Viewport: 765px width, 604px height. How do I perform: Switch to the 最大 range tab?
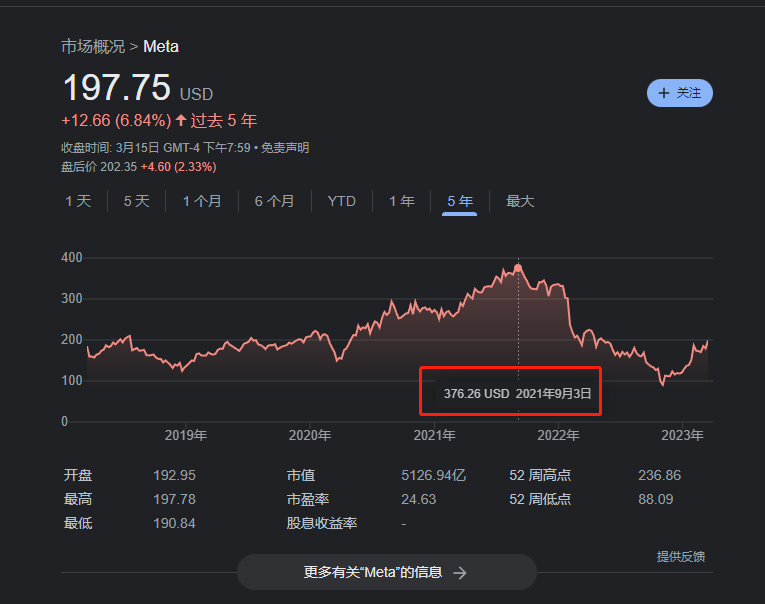coord(520,201)
